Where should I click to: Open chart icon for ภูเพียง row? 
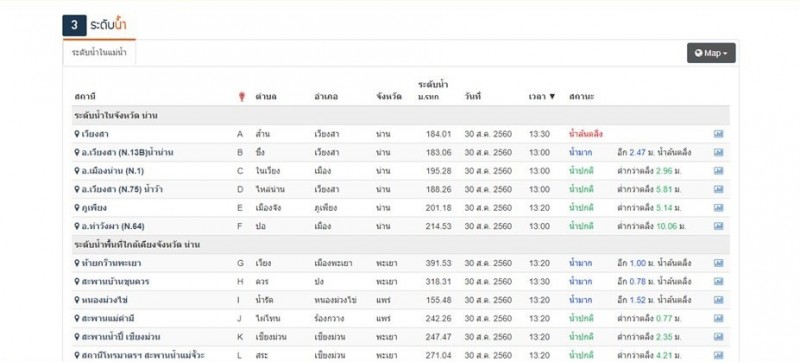point(718,208)
